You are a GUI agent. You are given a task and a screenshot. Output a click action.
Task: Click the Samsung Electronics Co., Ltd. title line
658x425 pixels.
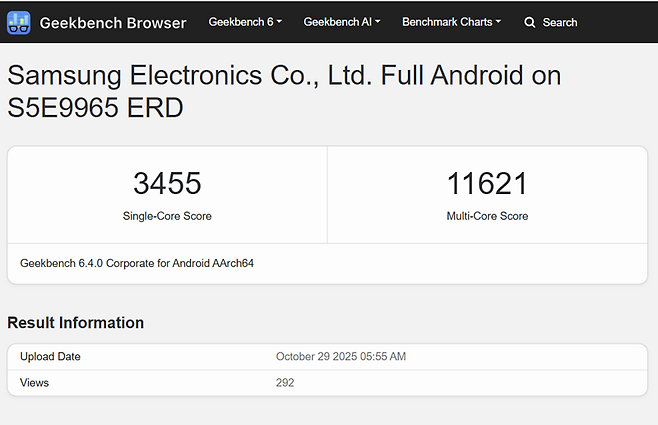pos(284,76)
